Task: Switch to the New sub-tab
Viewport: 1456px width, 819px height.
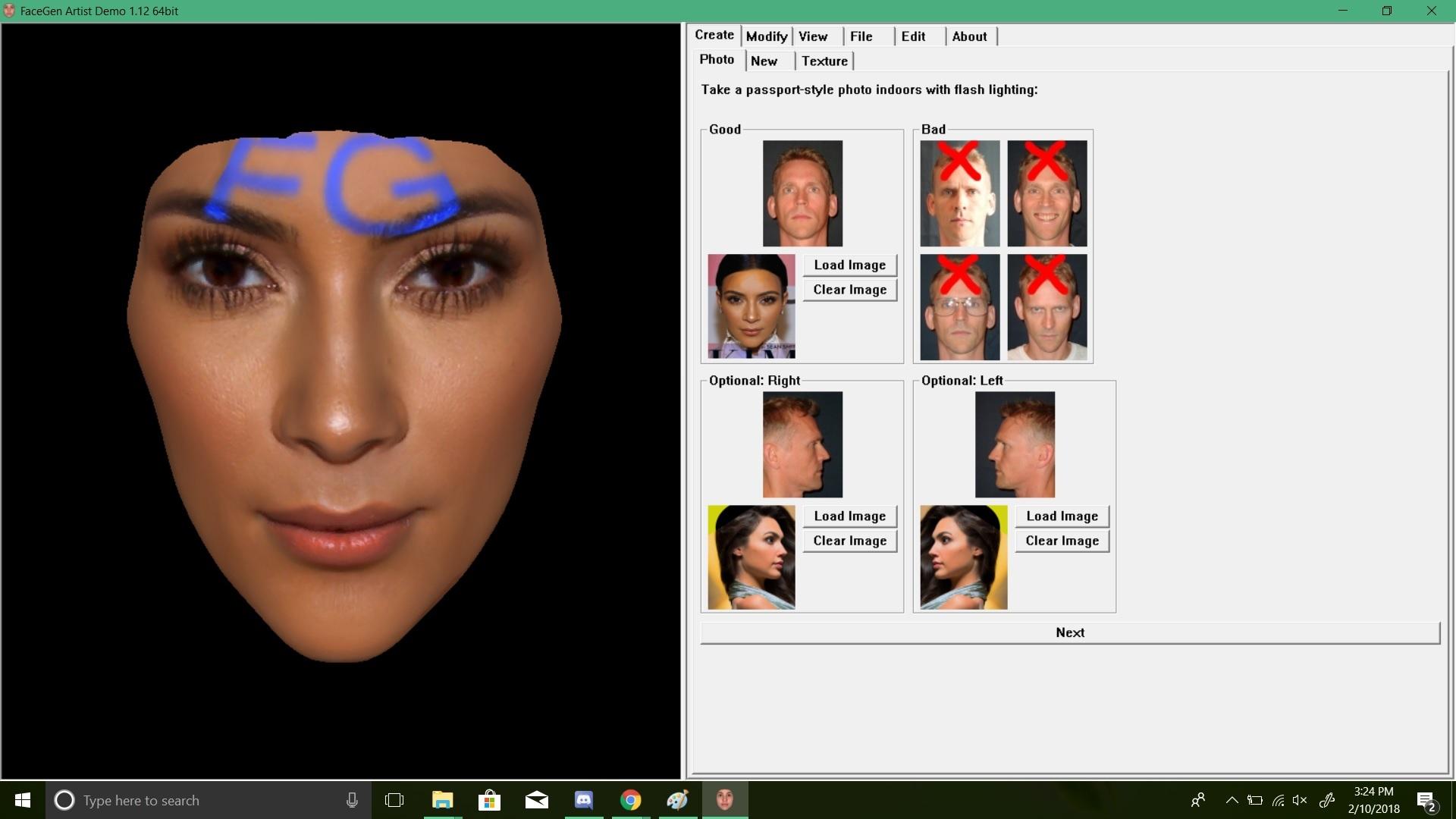Action: click(x=764, y=61)
